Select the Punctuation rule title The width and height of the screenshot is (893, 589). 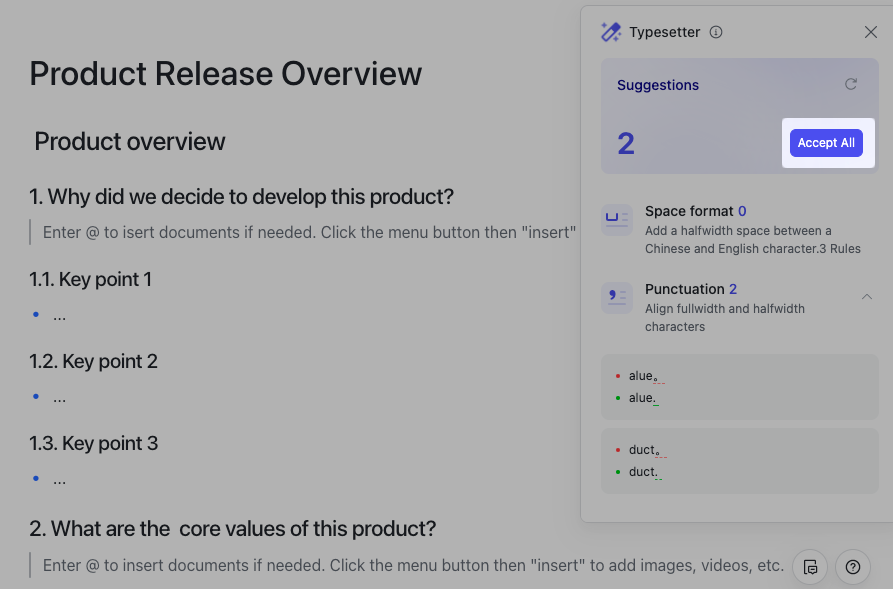pos(685,289)
